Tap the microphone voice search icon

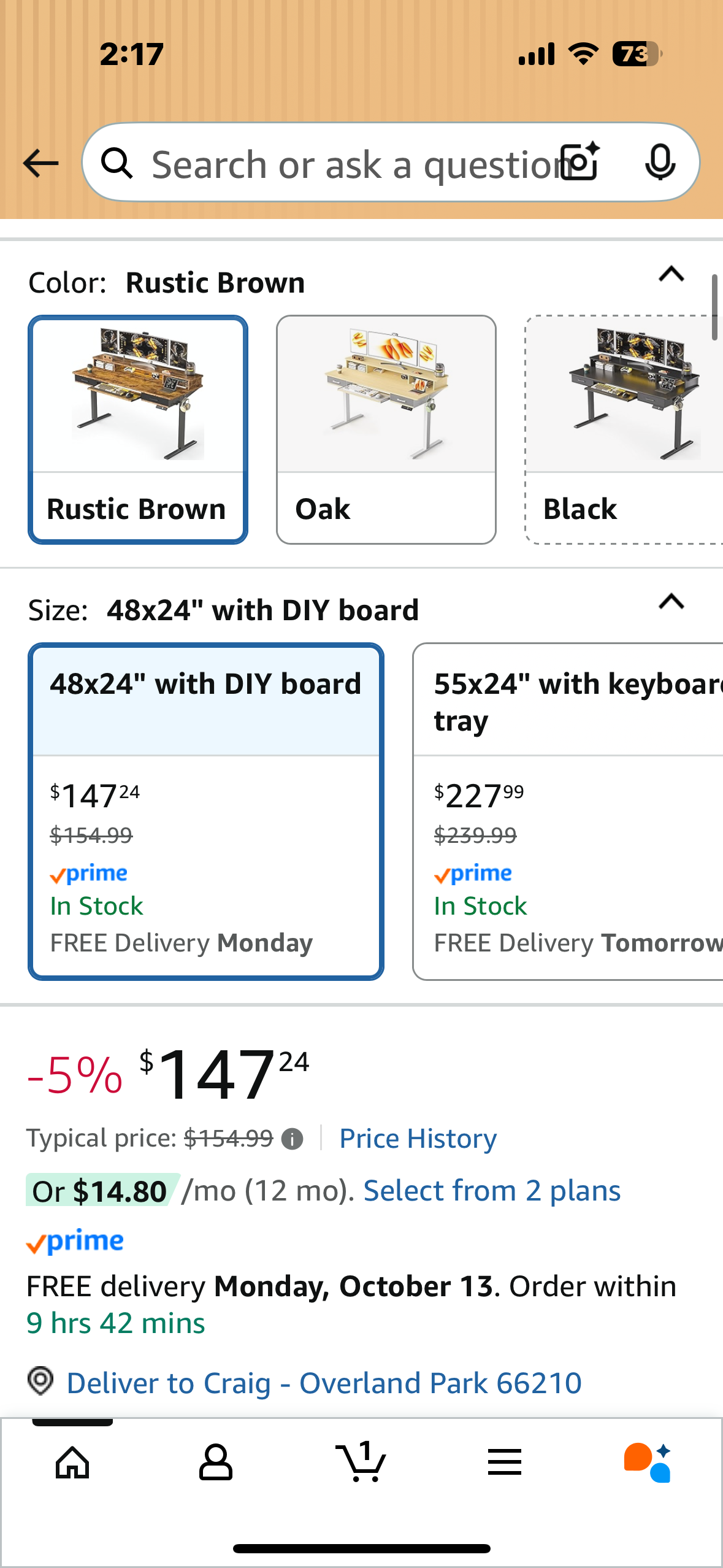pyautogui.click(x=660, y=163)
